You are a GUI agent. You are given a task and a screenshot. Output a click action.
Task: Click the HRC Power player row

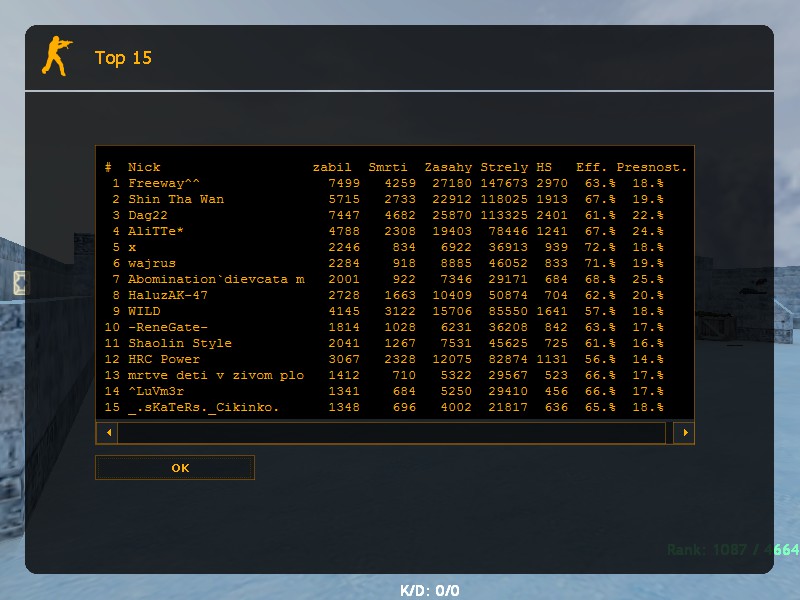coord(164,359)
